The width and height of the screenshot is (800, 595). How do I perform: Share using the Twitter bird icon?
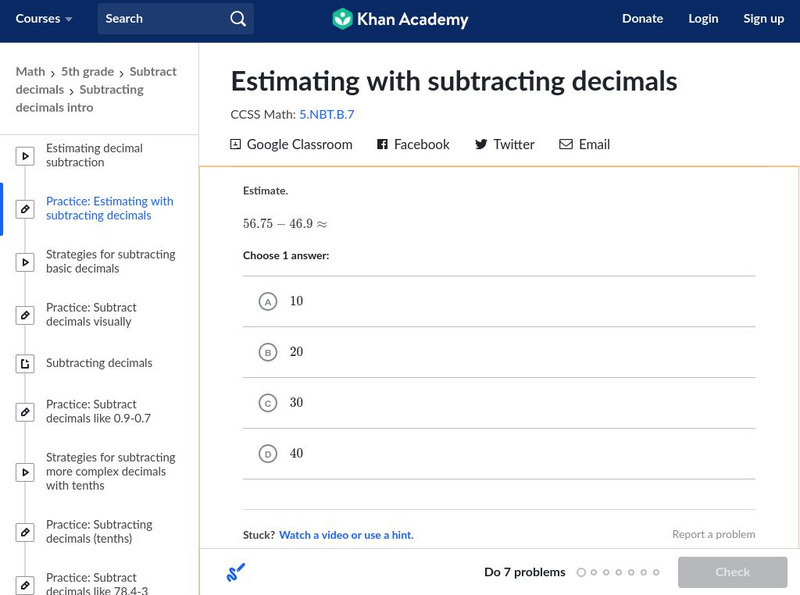[x=481, y=145]
